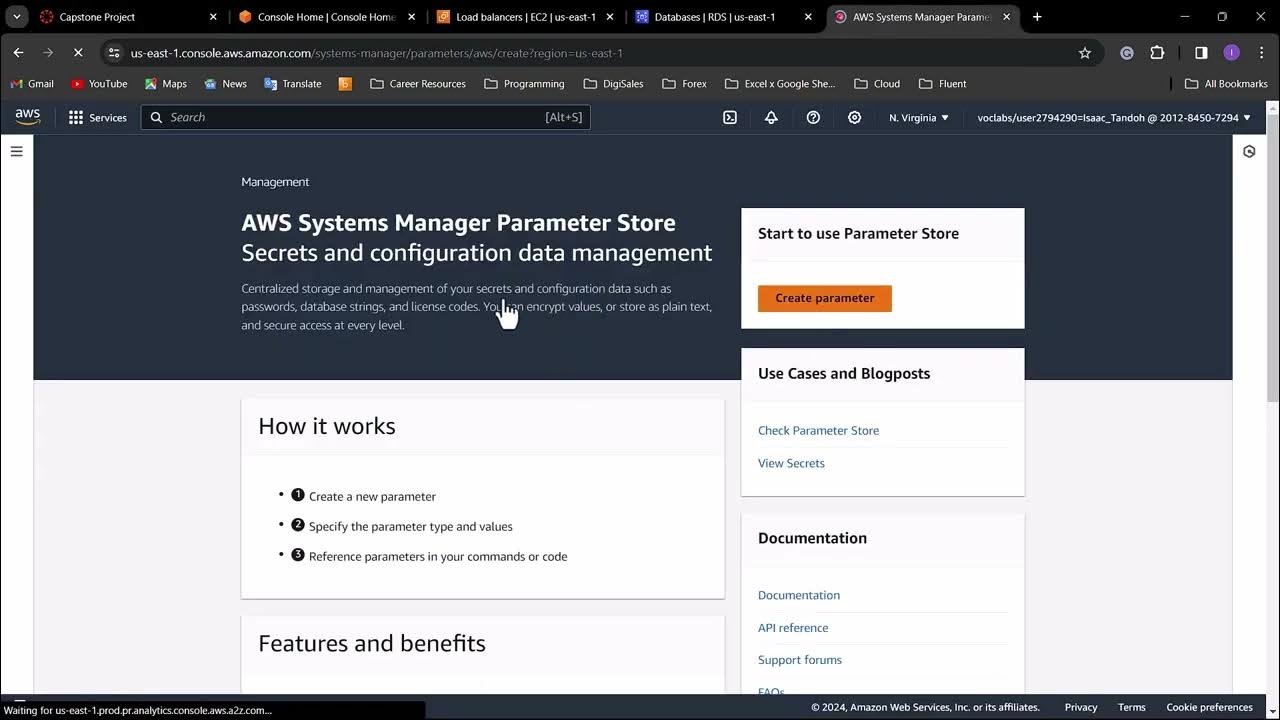Viewport: 1280px width, 720px height.
Task: Open a new browser tab
Action: pos(1037,17)
